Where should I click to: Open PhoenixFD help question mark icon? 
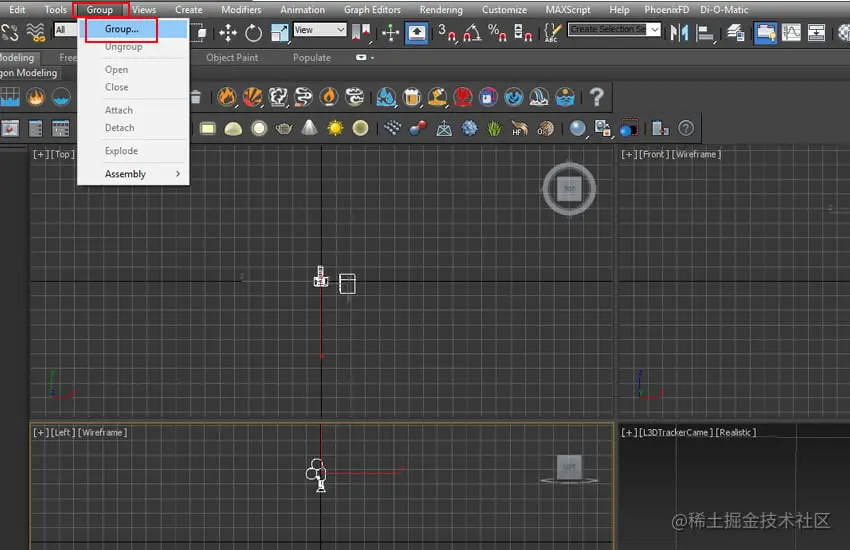[597, 97]
